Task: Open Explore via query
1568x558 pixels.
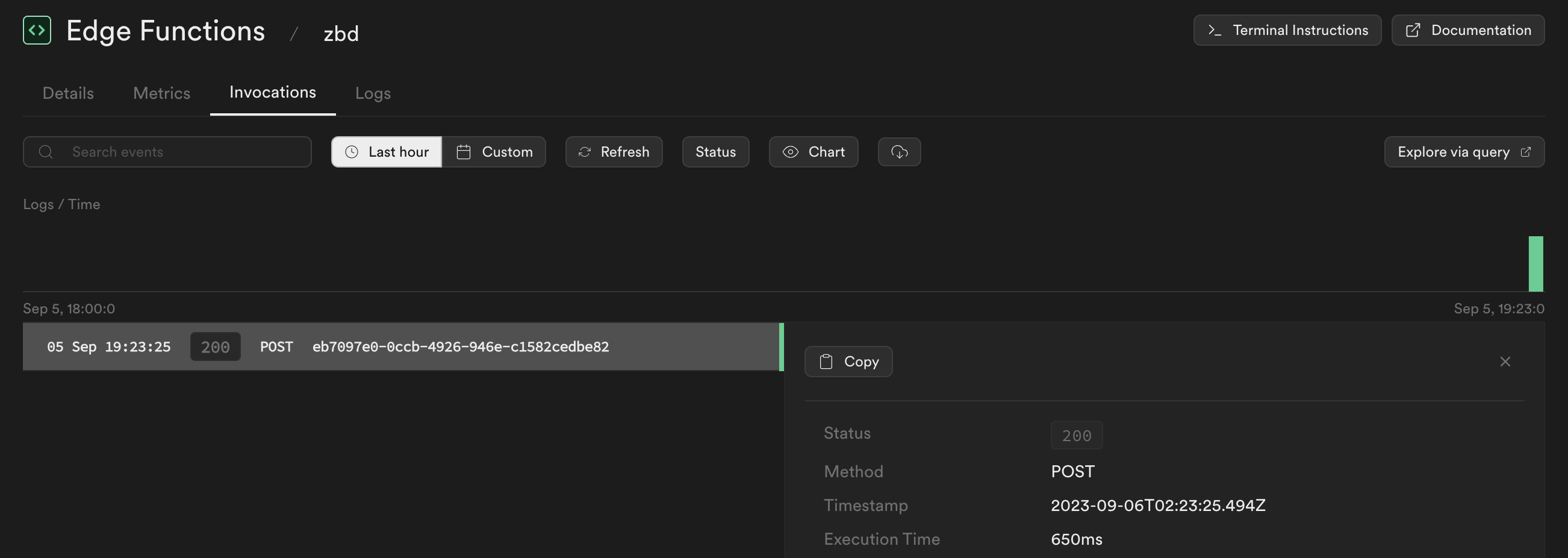Action: tap(1463, 152)
